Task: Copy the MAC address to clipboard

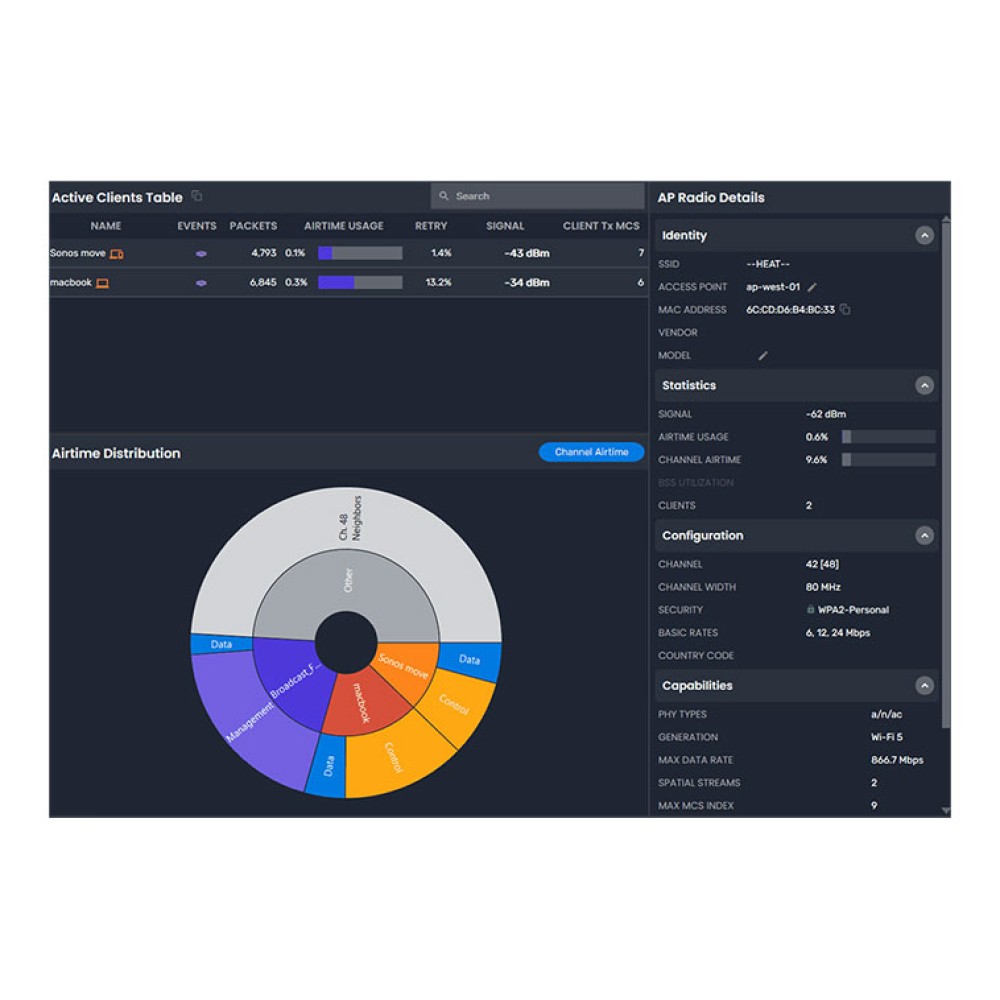Action: coord(845,310)
